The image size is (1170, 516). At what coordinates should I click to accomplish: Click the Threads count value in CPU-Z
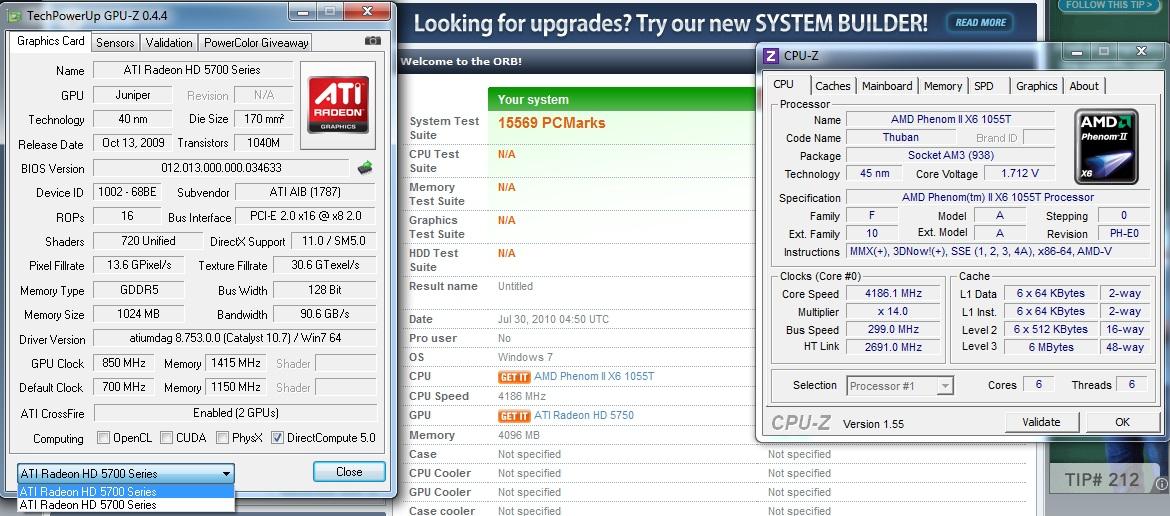point(1133,385)
